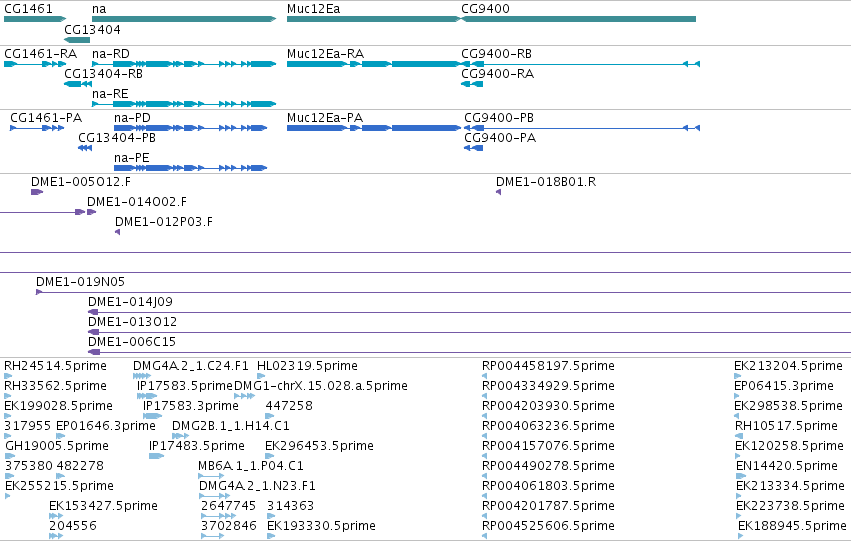851x541 pixels.
Task: Select the DME1-019N05 clone line
Action: pyautogui.click(x=443, y=292)
